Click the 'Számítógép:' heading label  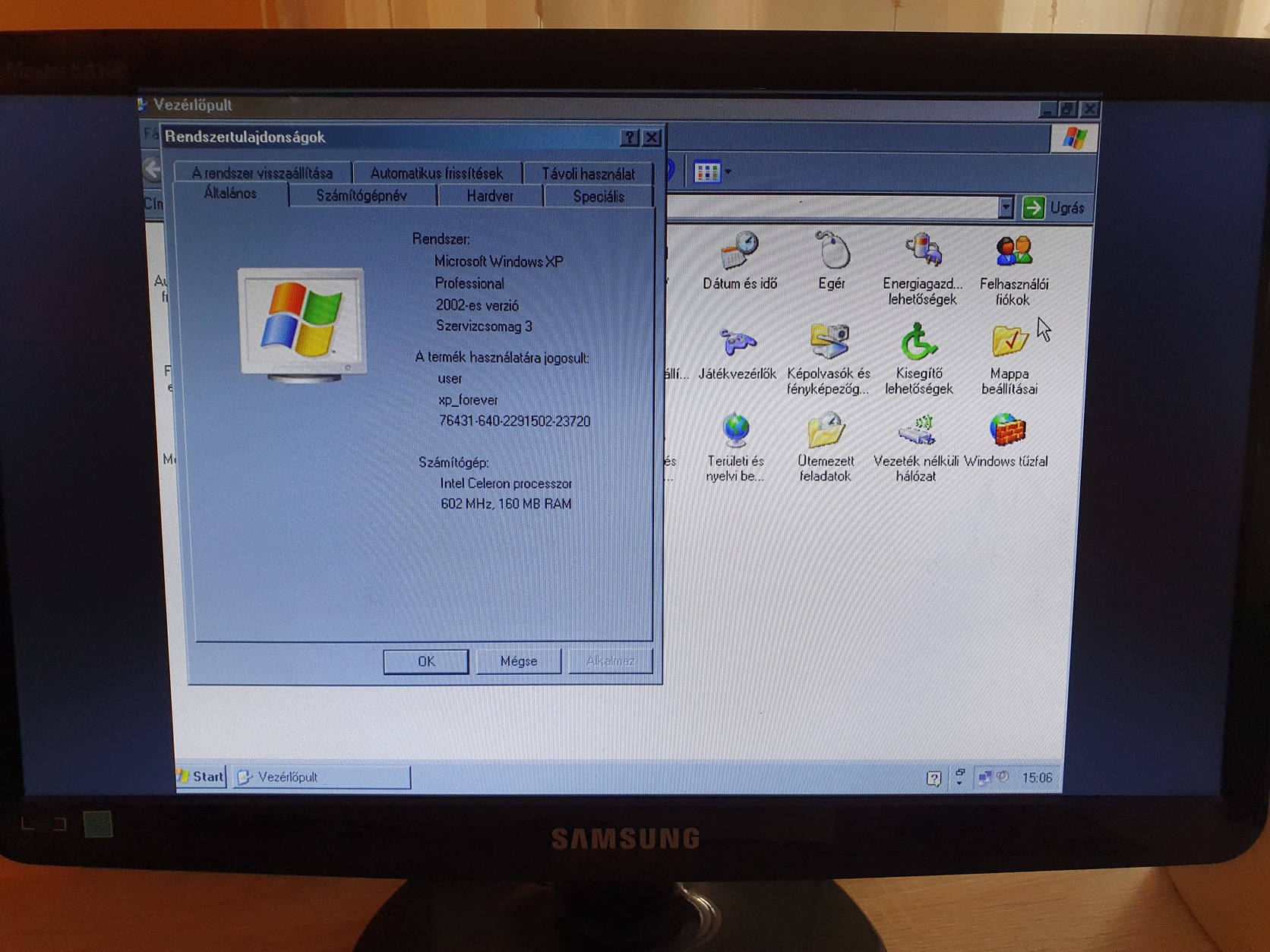click(x=453, y=462)
